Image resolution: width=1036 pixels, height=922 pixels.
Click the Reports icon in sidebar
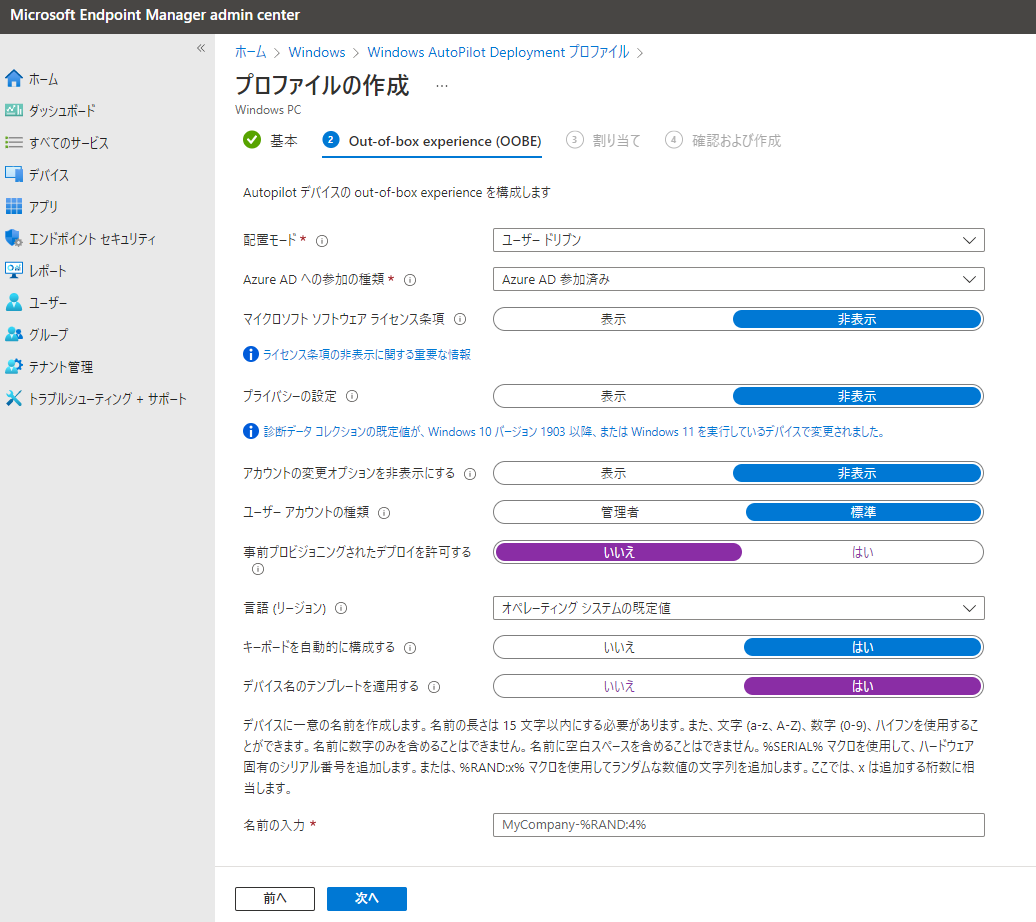click(x=14, y=270)
